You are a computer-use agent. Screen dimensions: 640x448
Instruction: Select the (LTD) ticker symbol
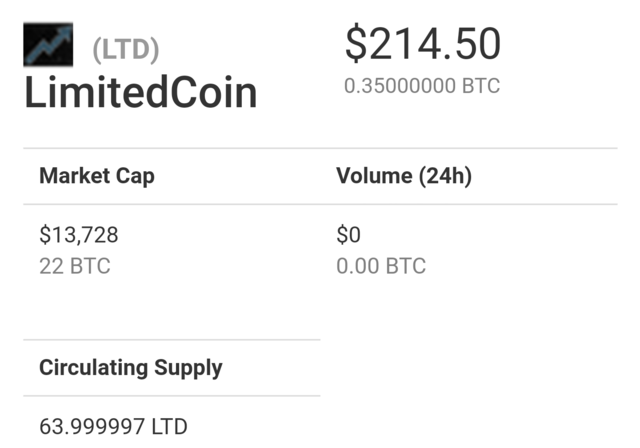[126, 50]
